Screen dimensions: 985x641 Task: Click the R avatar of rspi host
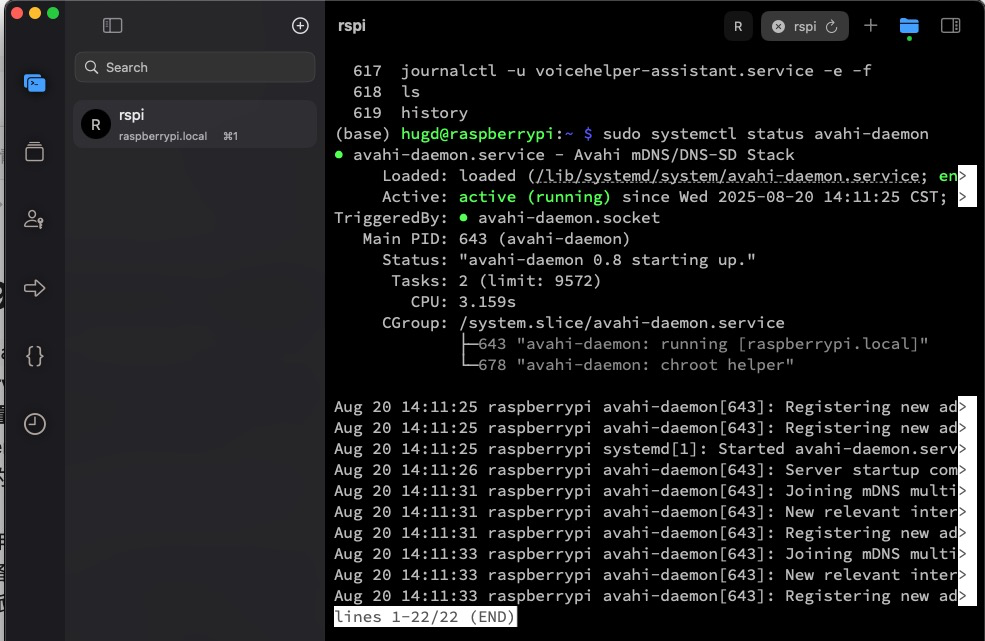click(x=96, y=124)
